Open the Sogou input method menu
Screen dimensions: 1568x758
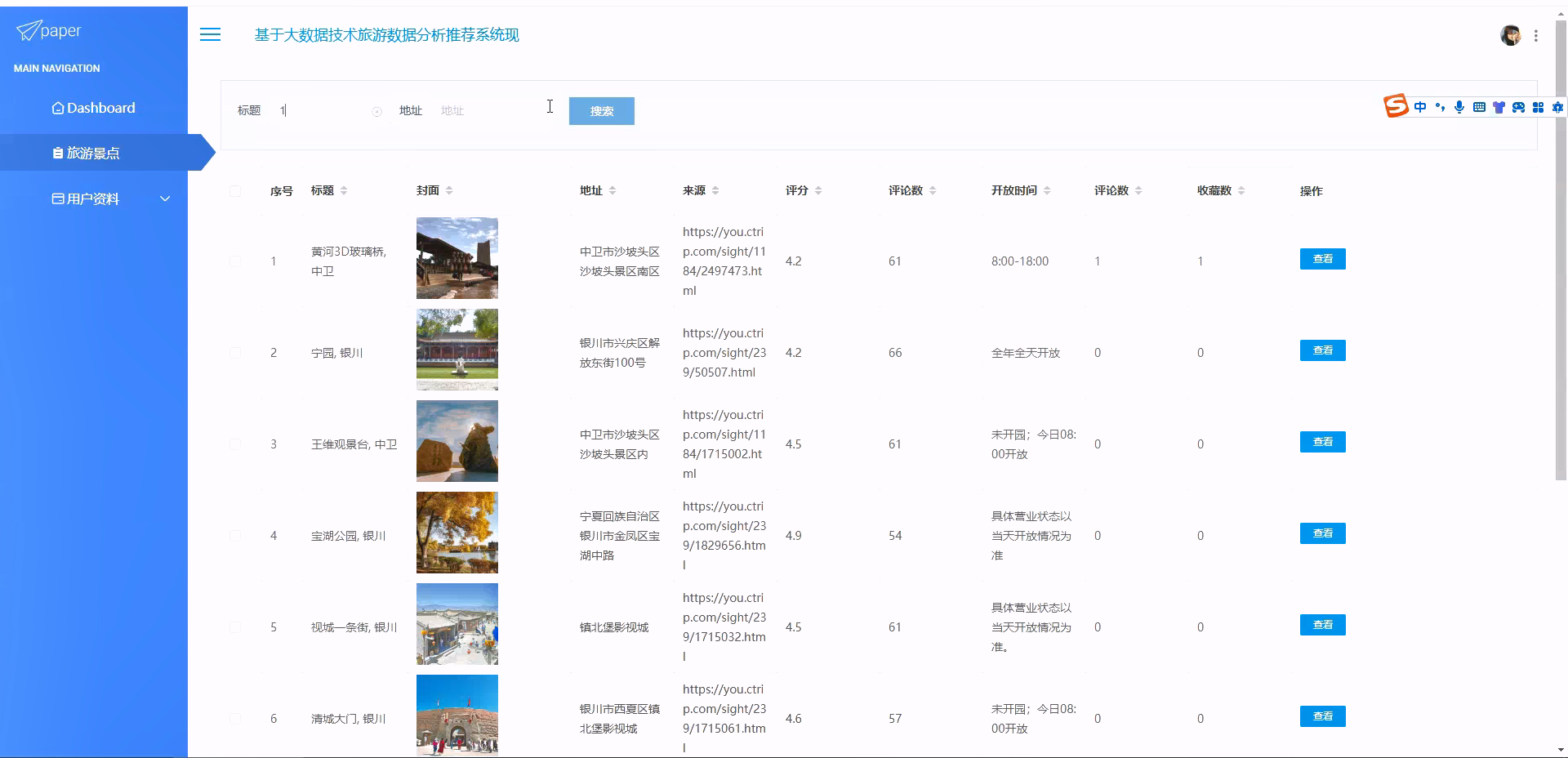(x=1396, y=106)
